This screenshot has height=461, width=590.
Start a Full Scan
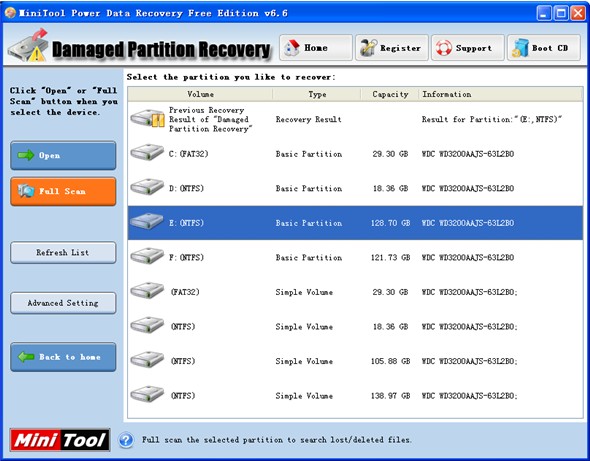(x=63, y=192)
